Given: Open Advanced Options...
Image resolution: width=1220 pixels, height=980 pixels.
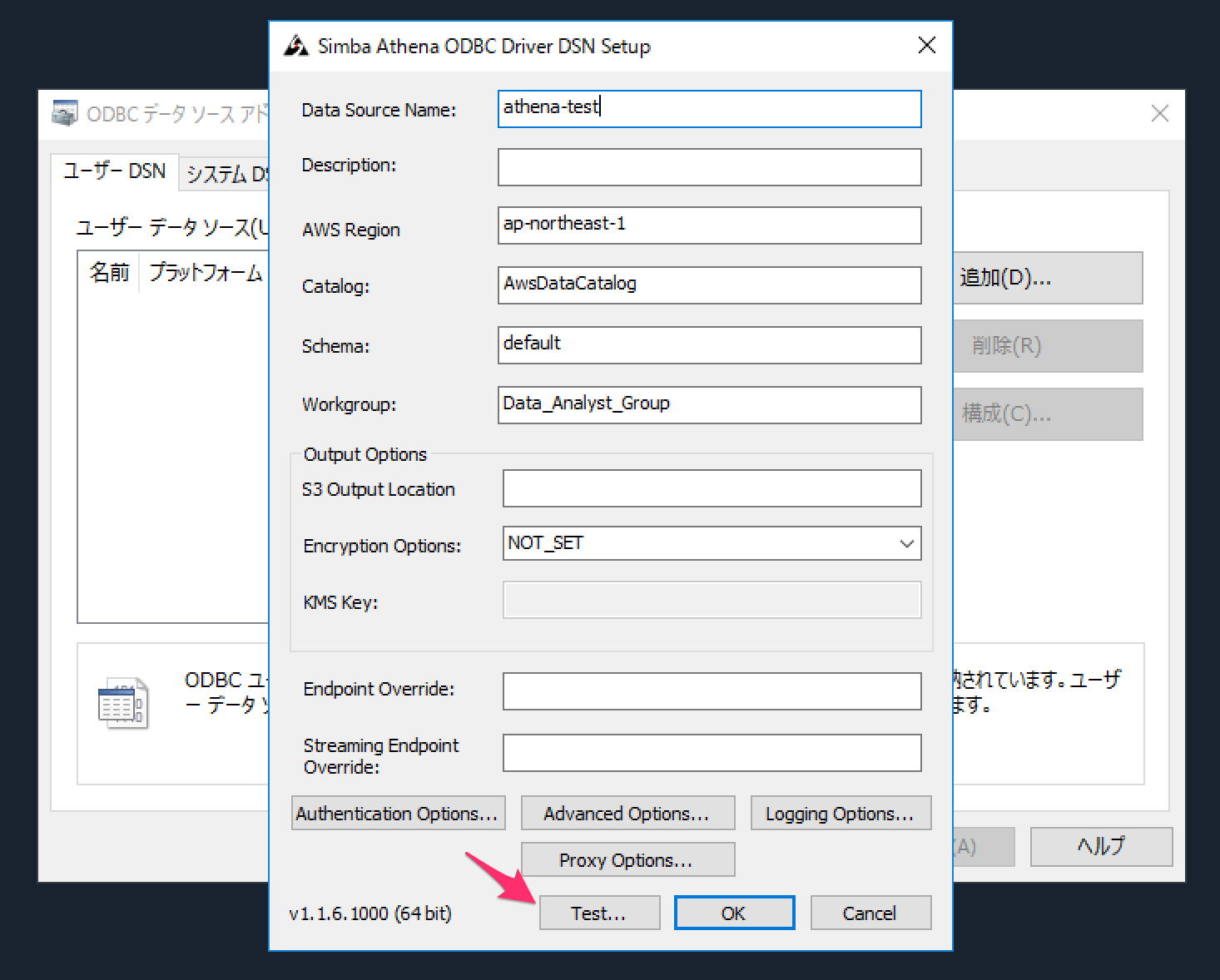Looking at the screenshot, I should pos(627,814).
